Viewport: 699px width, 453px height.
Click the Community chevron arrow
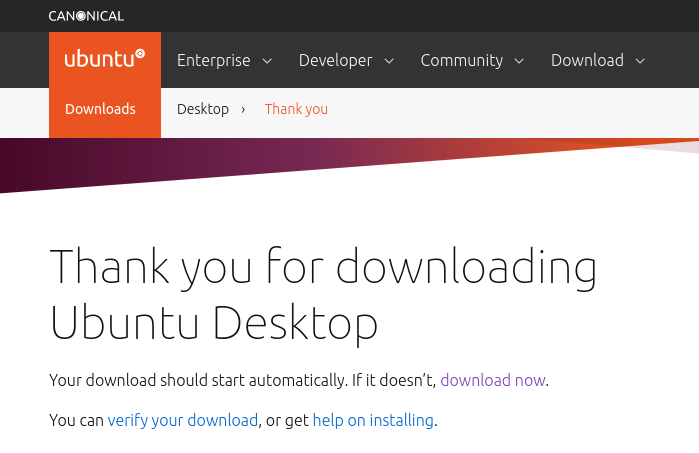coord(519,61)
